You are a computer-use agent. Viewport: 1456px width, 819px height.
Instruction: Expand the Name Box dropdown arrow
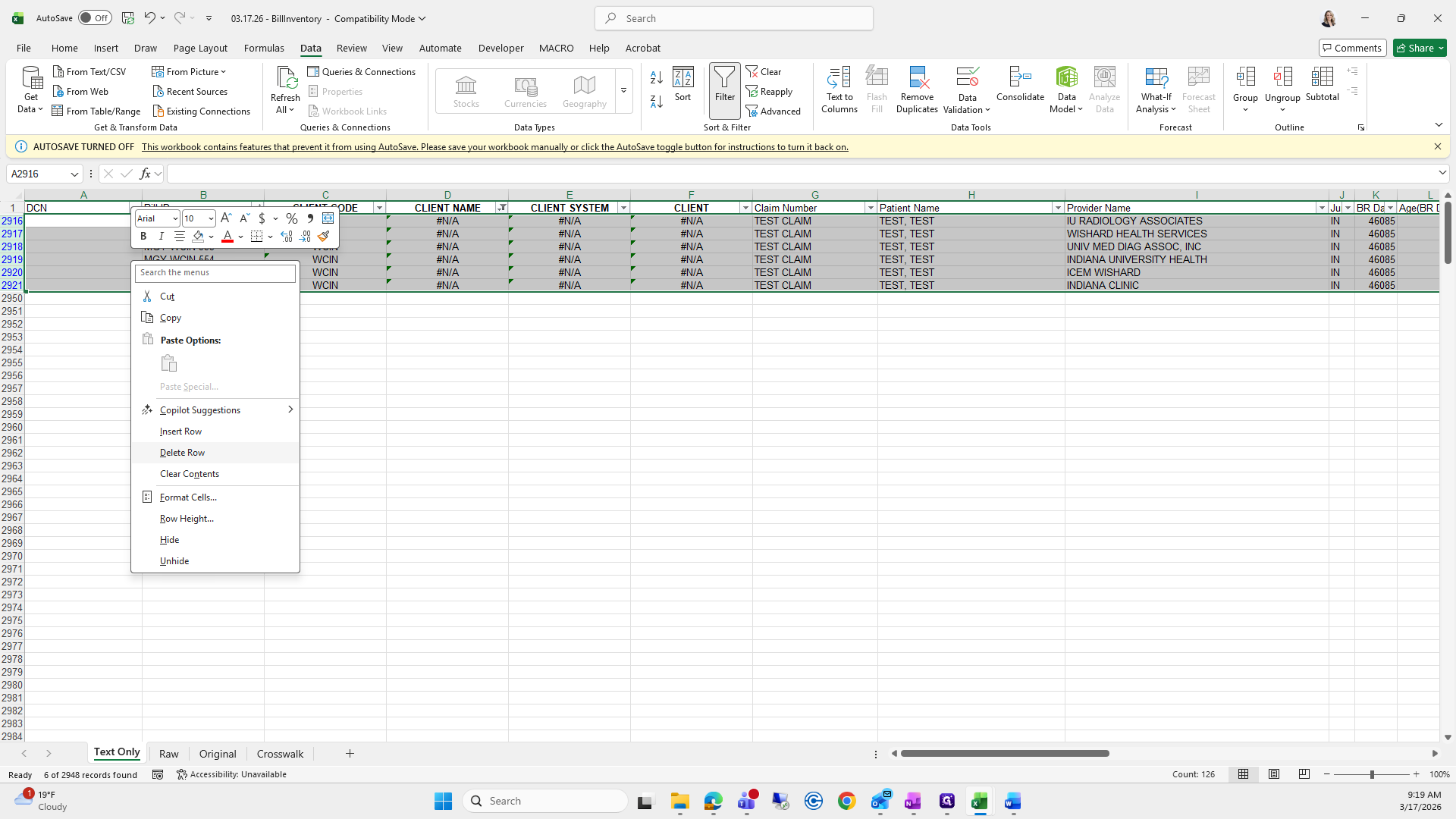click(74, 174)
